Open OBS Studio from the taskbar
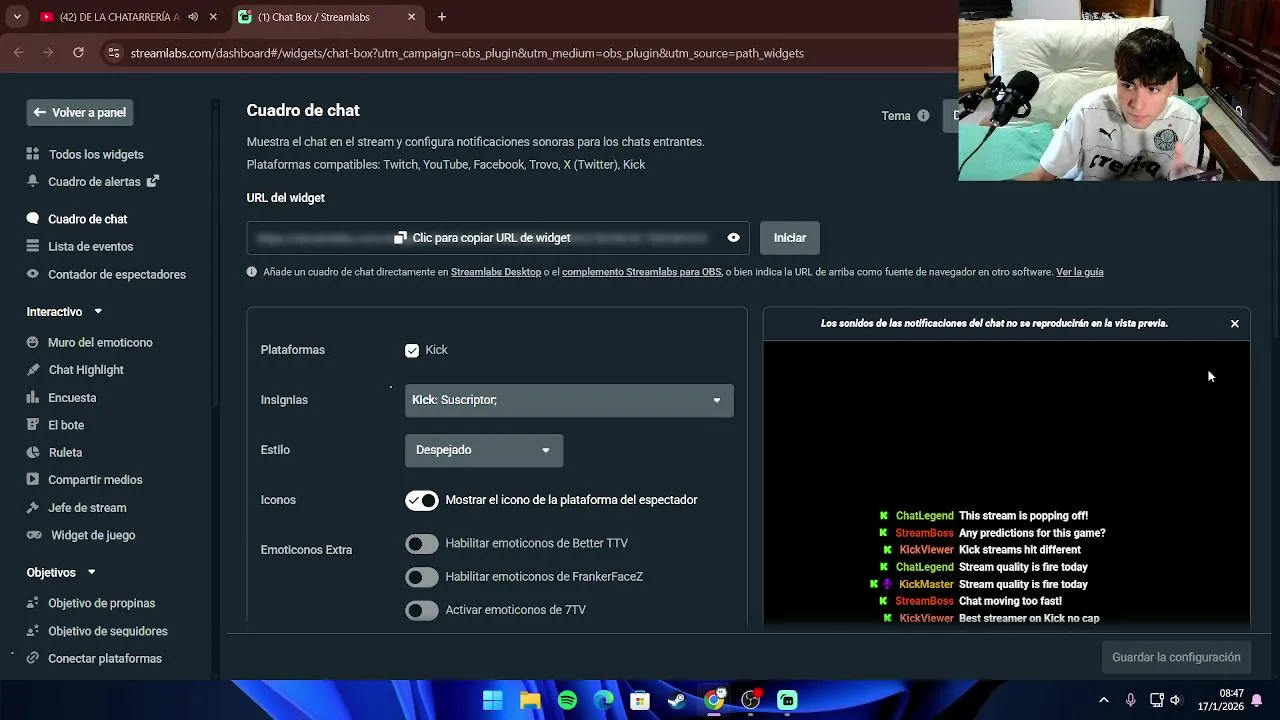The height and width of the screenshot is (720, 1280). [751, 700]
